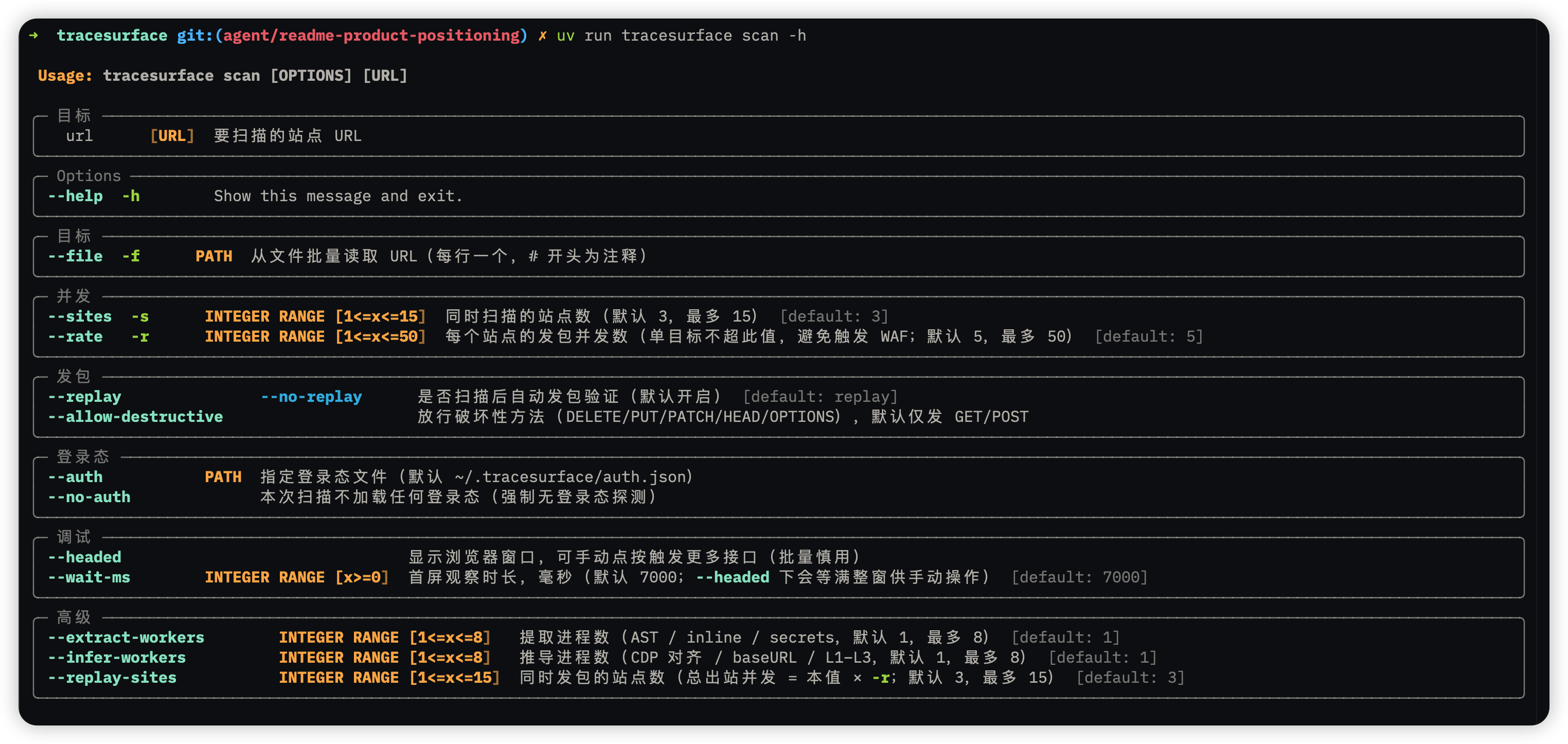This screenshot has height=744, width=1568.
Task: Click '[default: 3]' in the --sites row
Action: point(834,316)
